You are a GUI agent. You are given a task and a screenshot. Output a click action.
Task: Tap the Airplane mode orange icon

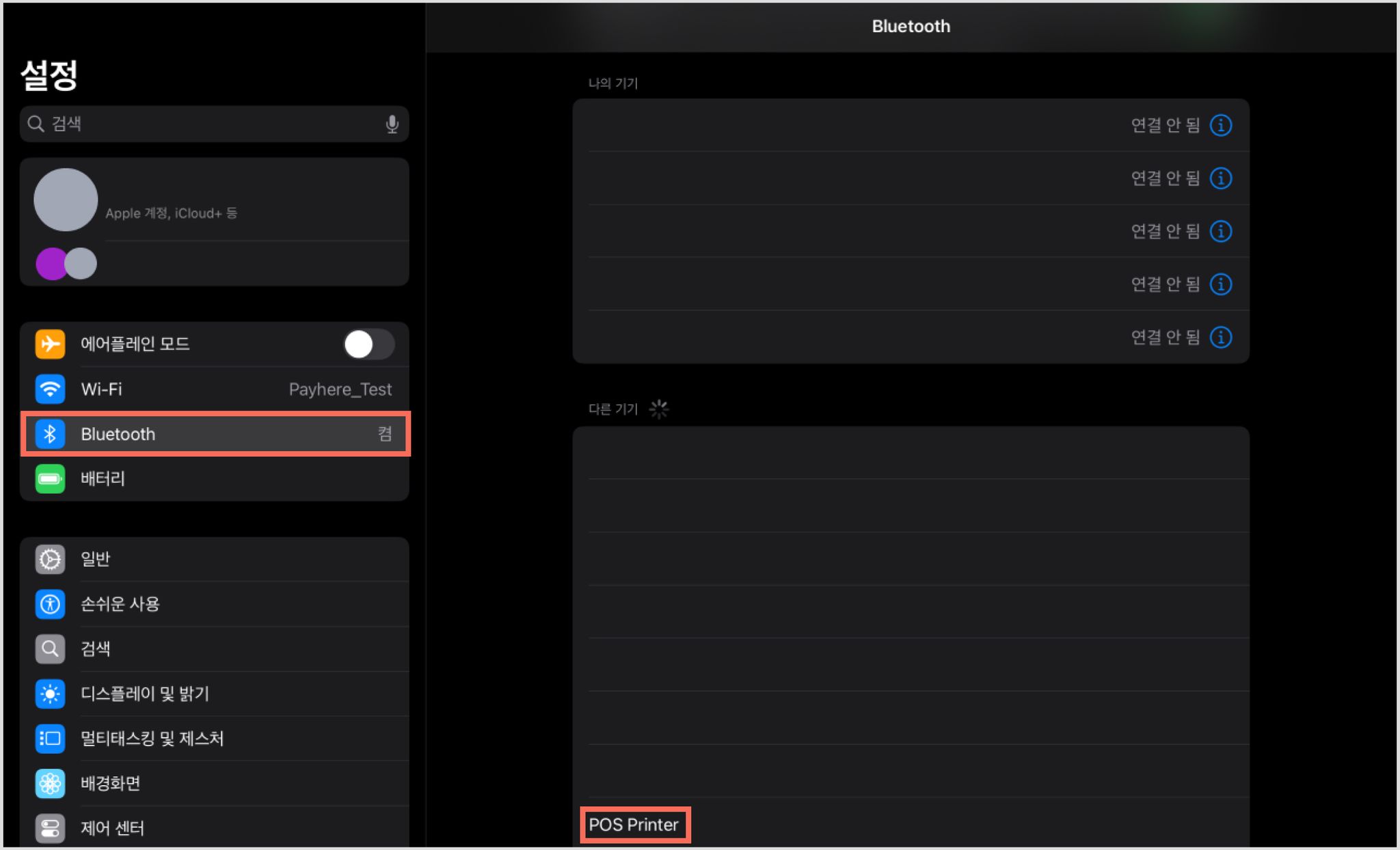tap(50, 344)
